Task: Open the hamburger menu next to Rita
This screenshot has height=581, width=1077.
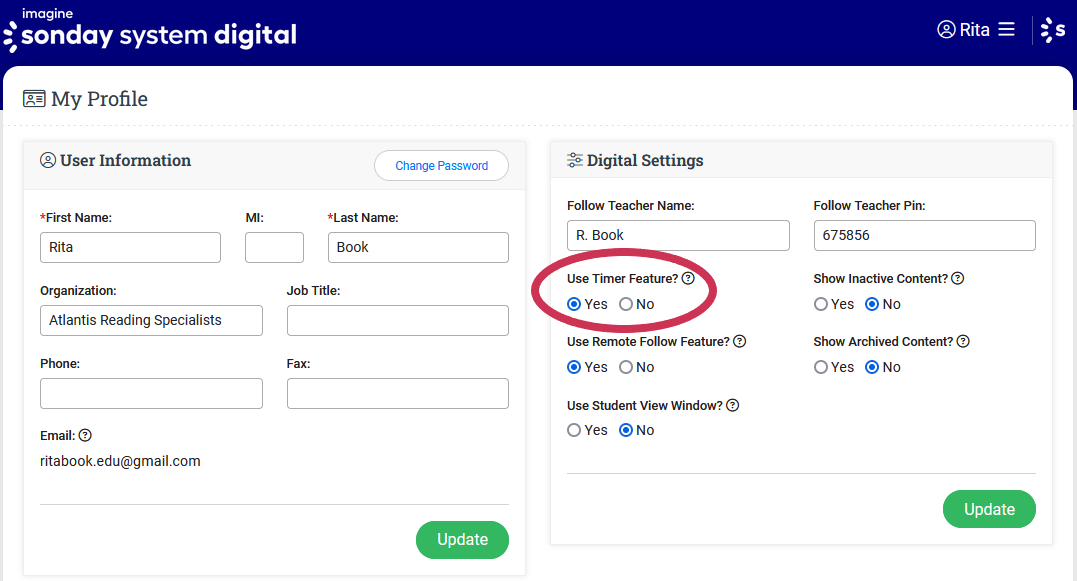Action: [x=1006, y=29]
